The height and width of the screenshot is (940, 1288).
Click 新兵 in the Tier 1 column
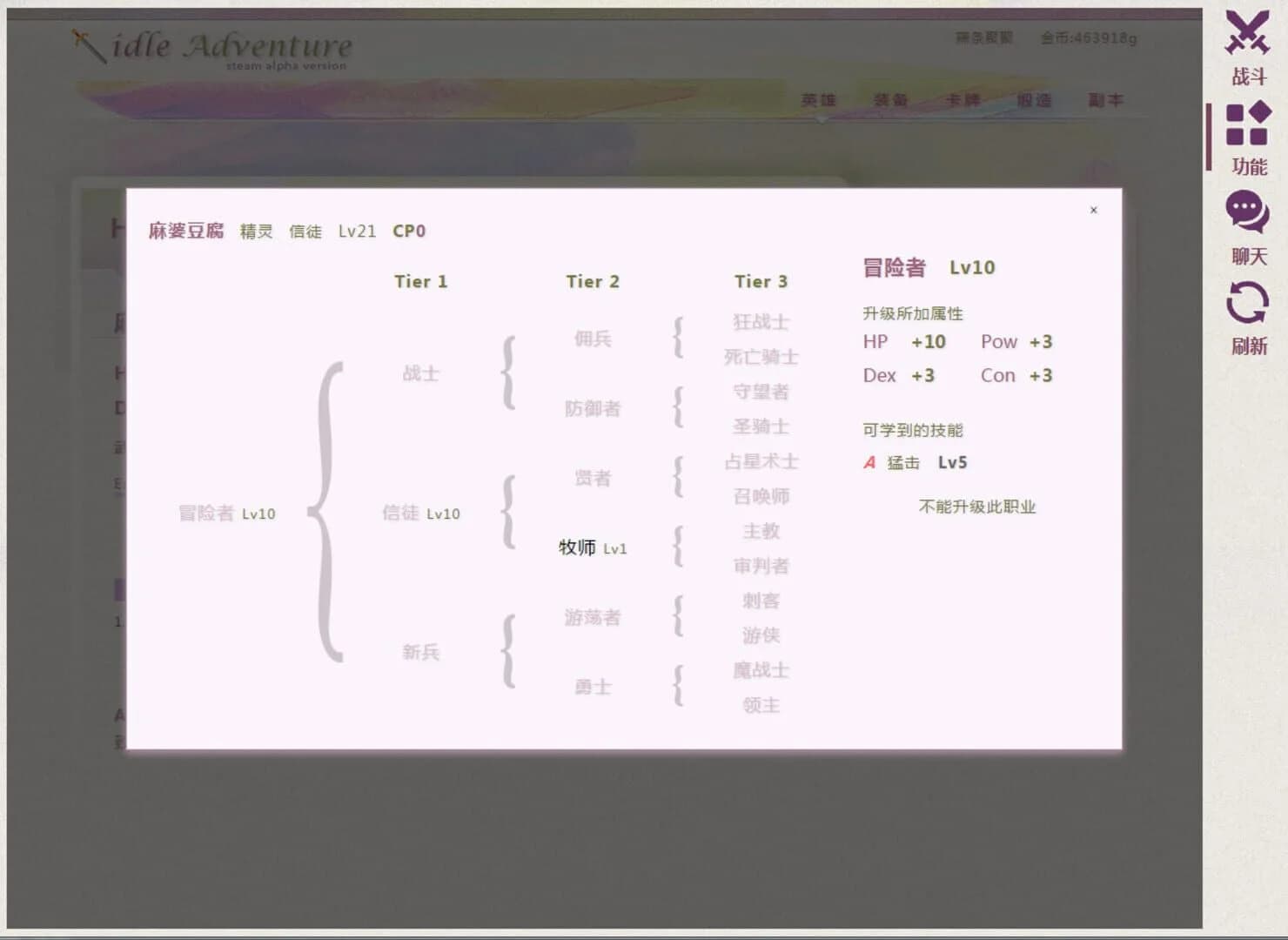click(x=421, y=651)
